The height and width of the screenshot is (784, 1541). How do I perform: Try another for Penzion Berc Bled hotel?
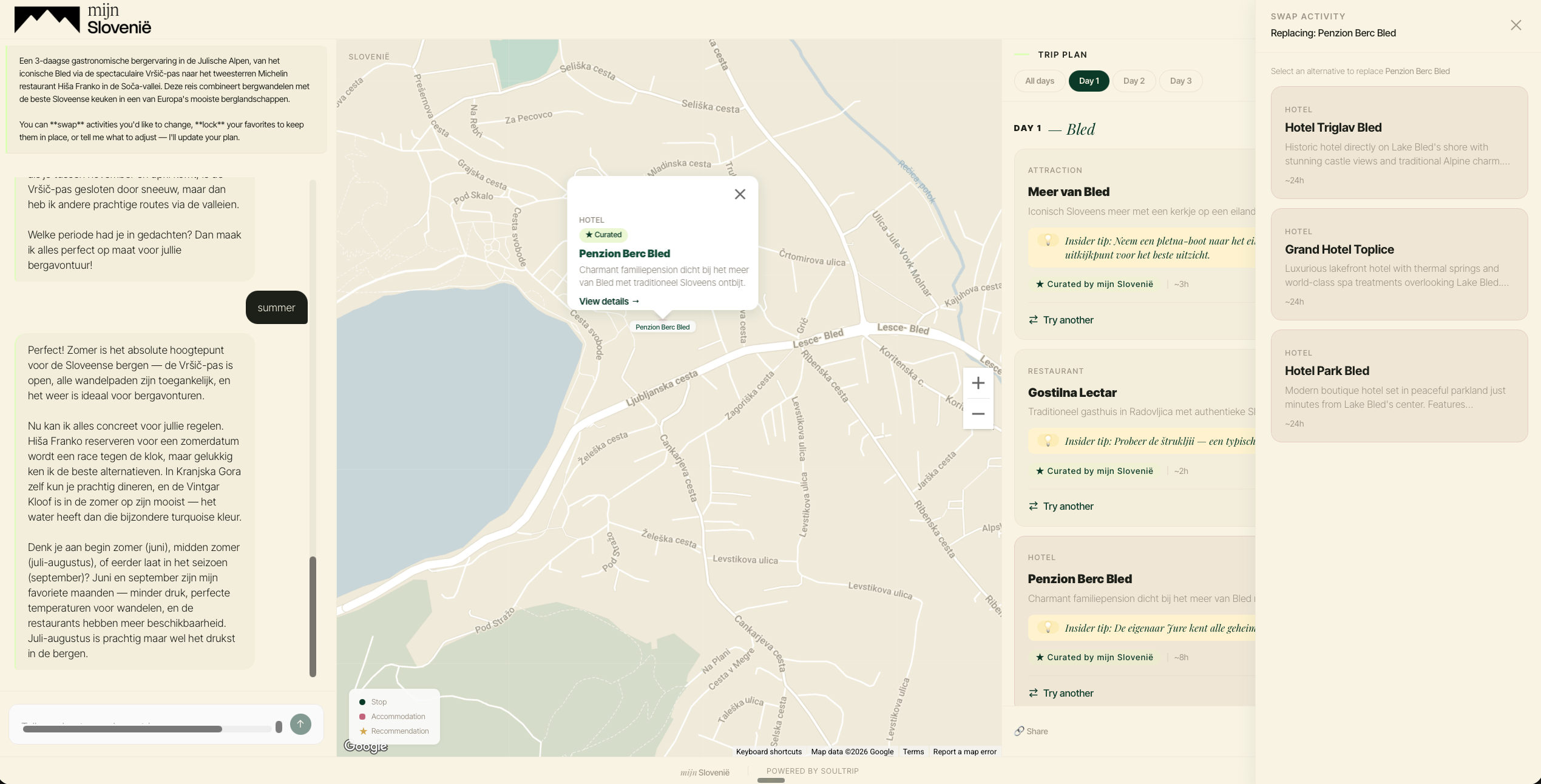point(1061,693)
